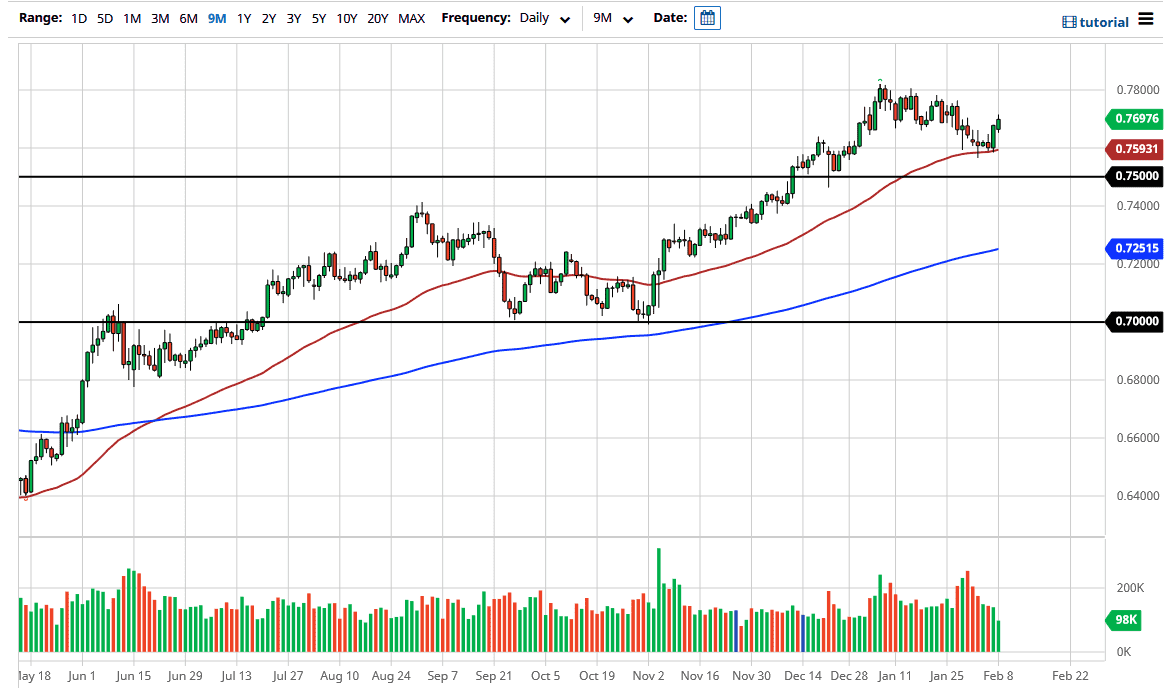The image size is (1164, 691).
Task: Click the blue 0.72515 price label
Action: [1135, 247]
